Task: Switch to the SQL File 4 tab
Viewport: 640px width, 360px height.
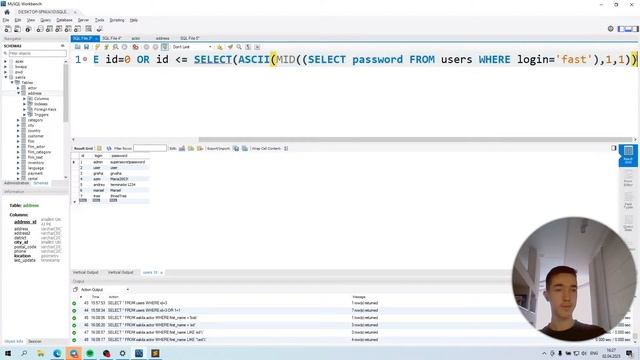Action: click(111, 38)
